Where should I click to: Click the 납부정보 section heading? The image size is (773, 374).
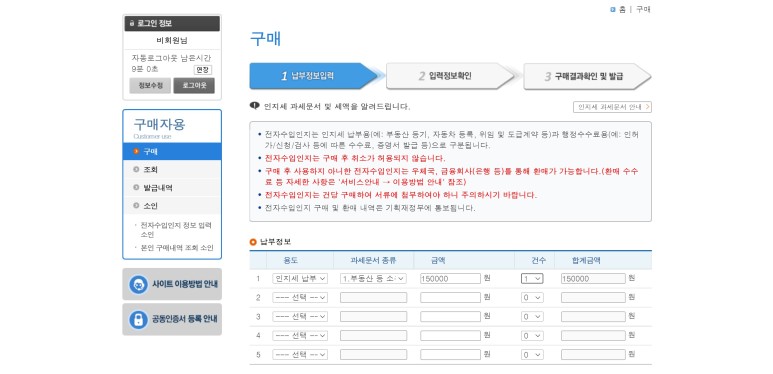point(275,241)
